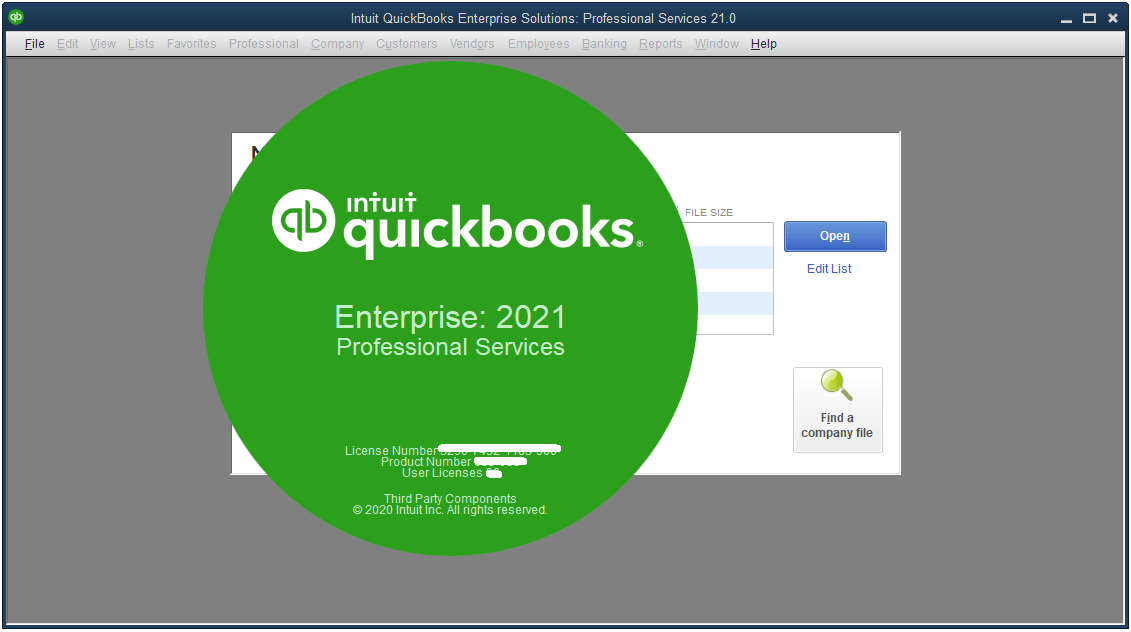Click the FILE SIZE column header

pos(708,212)
